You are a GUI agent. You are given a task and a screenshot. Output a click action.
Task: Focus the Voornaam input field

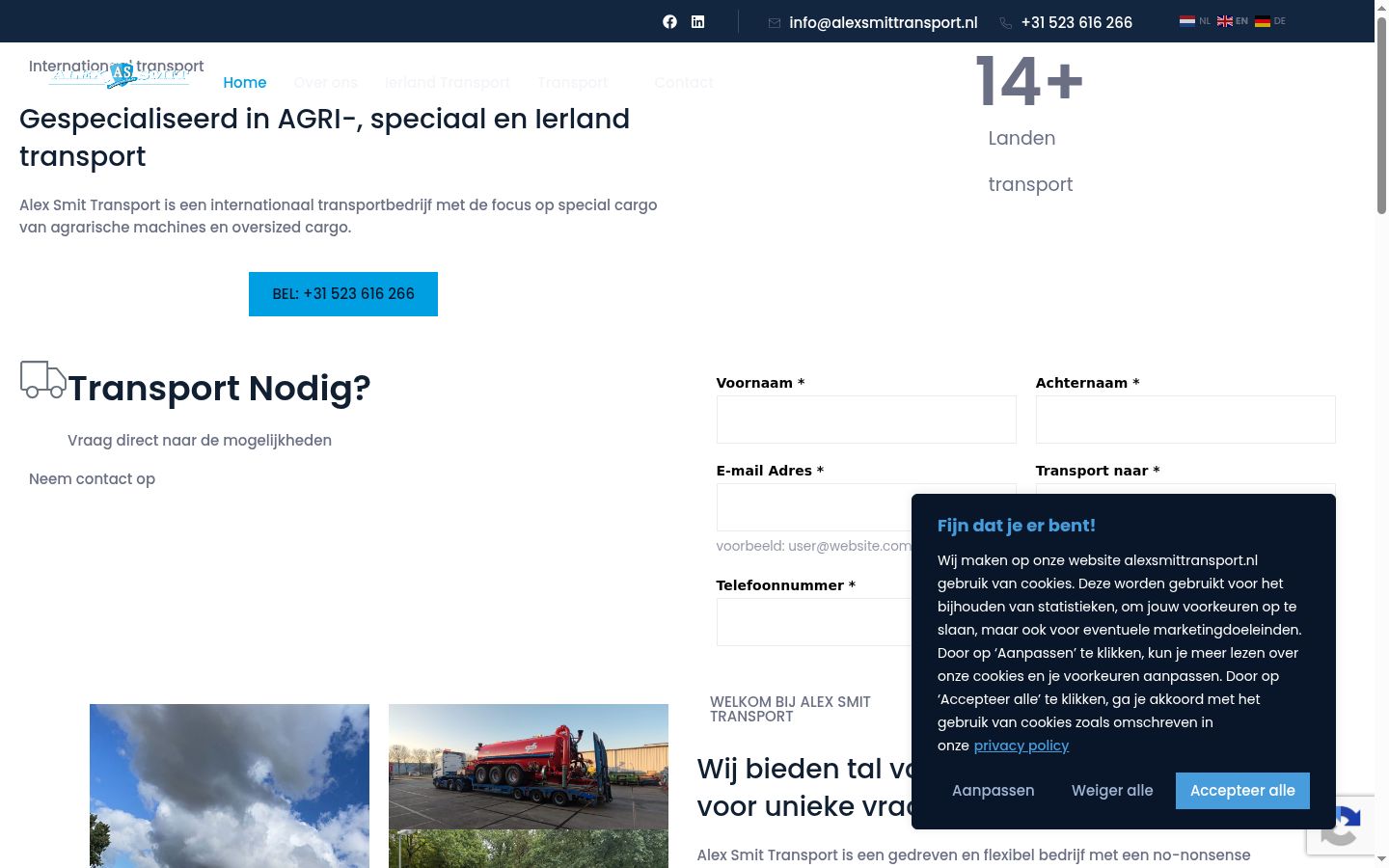pyautogui.click(x=866, y=420)
